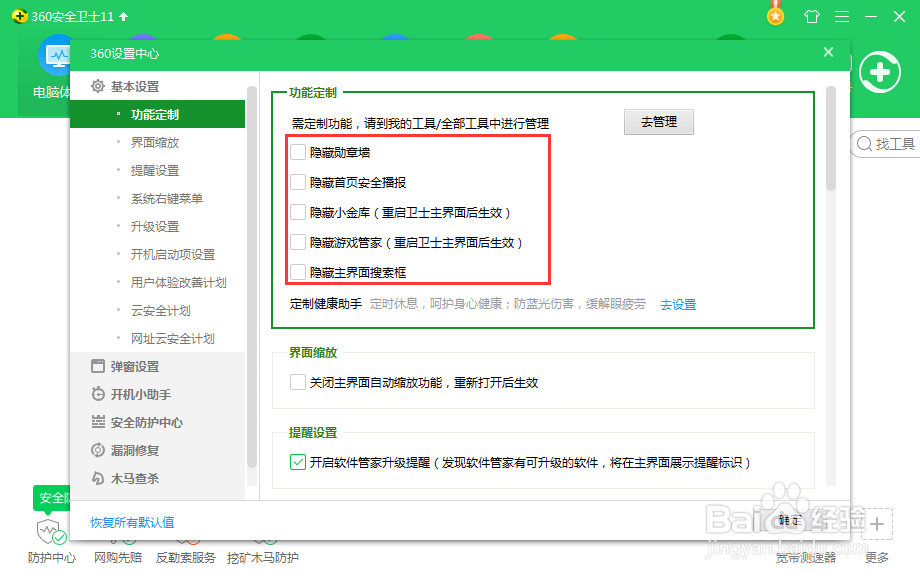Click the 安全防护中心 icon
Viewport: 920px width, 580px height.
point(97,422)
